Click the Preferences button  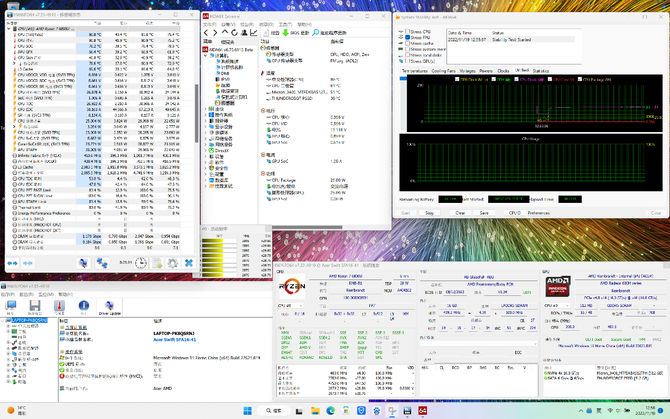coord(539,212)
